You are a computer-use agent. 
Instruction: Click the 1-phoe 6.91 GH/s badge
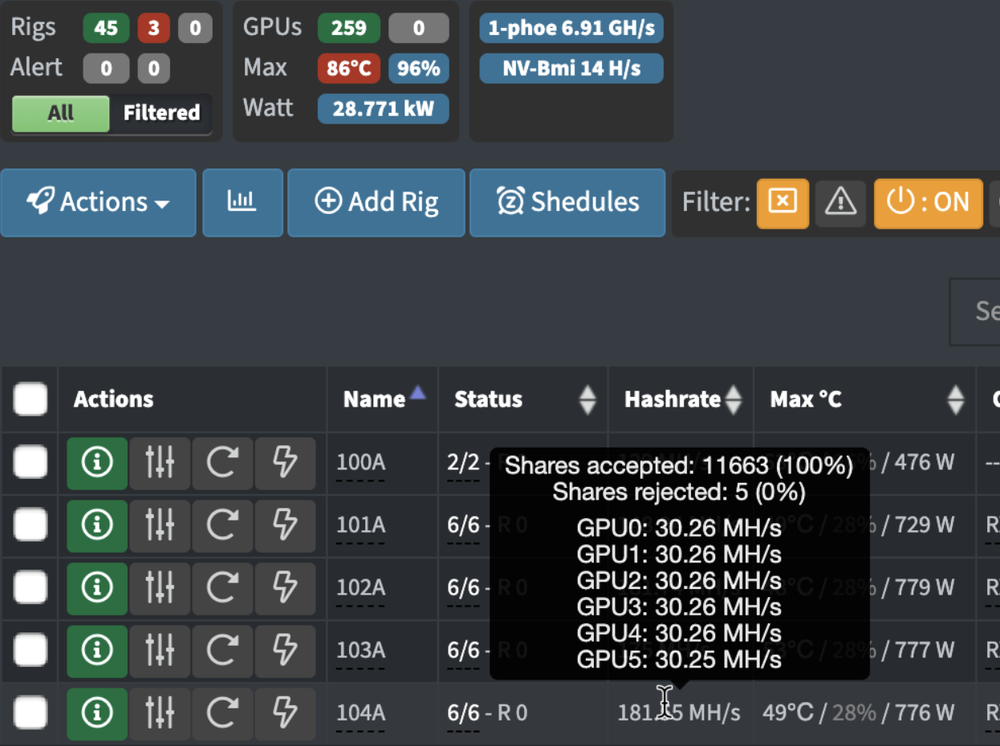(x=571, y=28)
